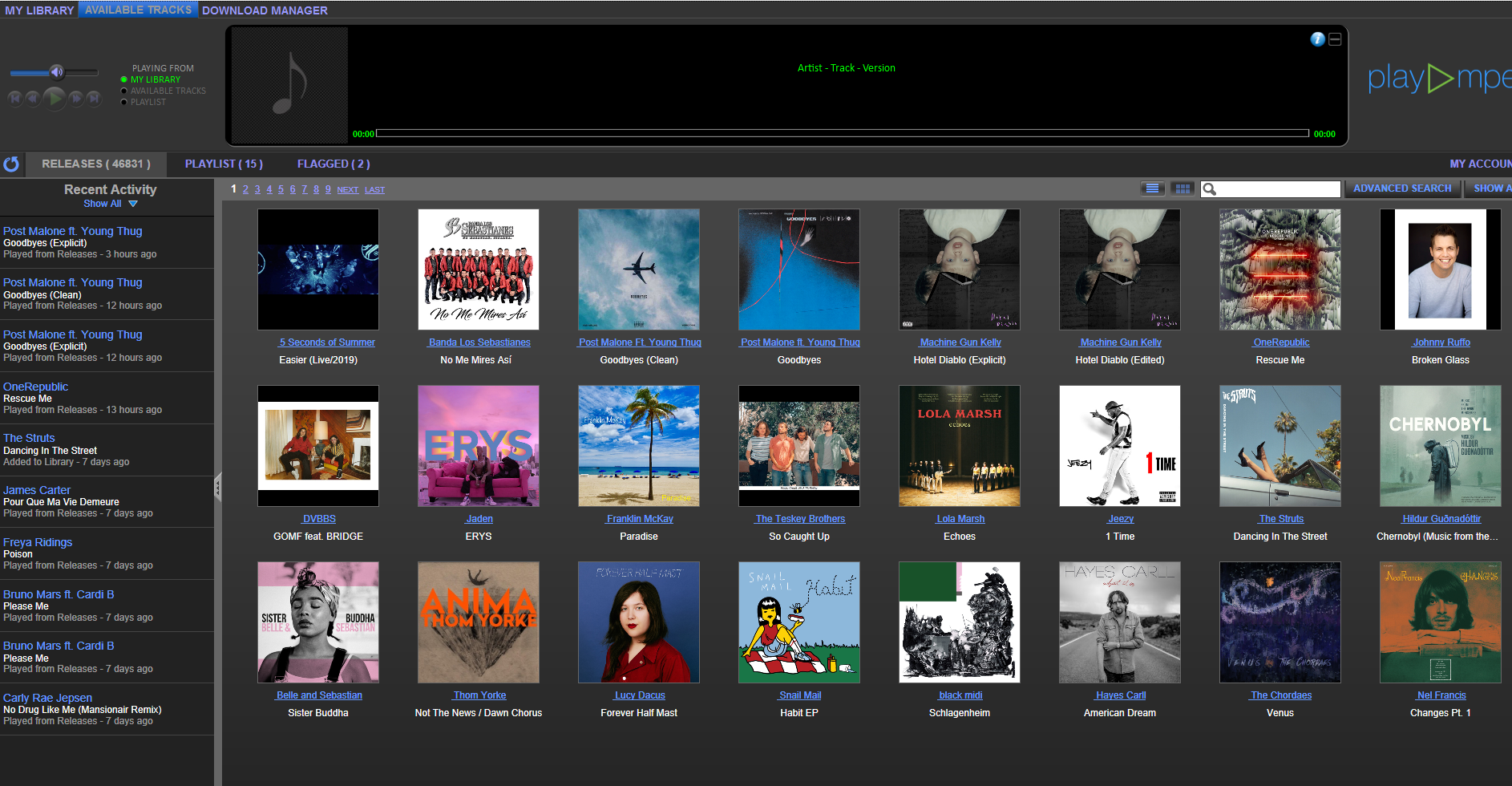This screenshot has width=1512, height=786.
Task: Select the Easier (Live/2019) album cover
Action: click(318, 269)
